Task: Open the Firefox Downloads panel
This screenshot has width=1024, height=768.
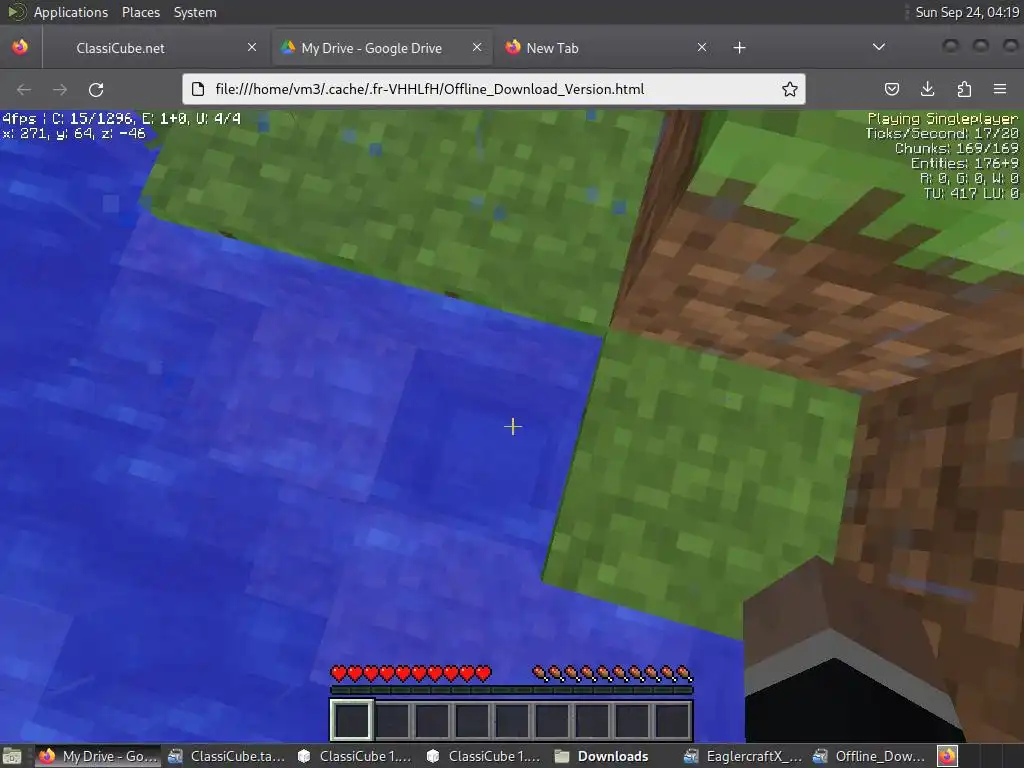Action: (x=927, y=89)
